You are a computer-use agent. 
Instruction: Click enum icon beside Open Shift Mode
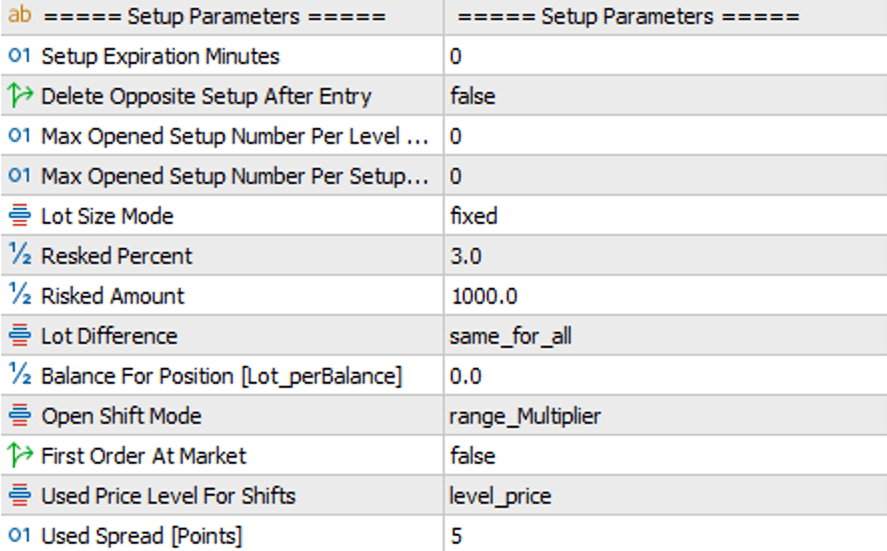[20, 415]
